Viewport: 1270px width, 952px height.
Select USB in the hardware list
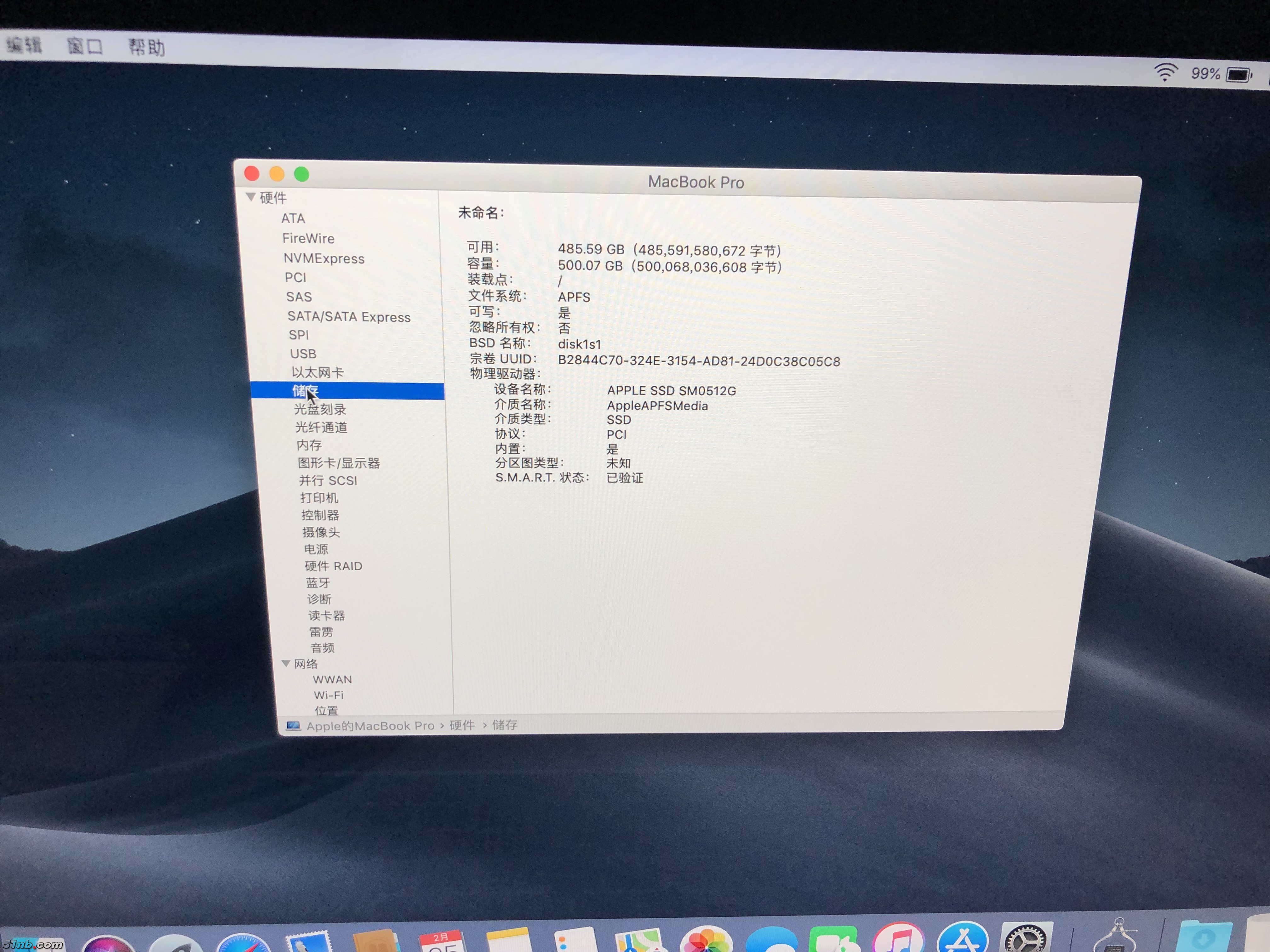[x=303, y=354]
